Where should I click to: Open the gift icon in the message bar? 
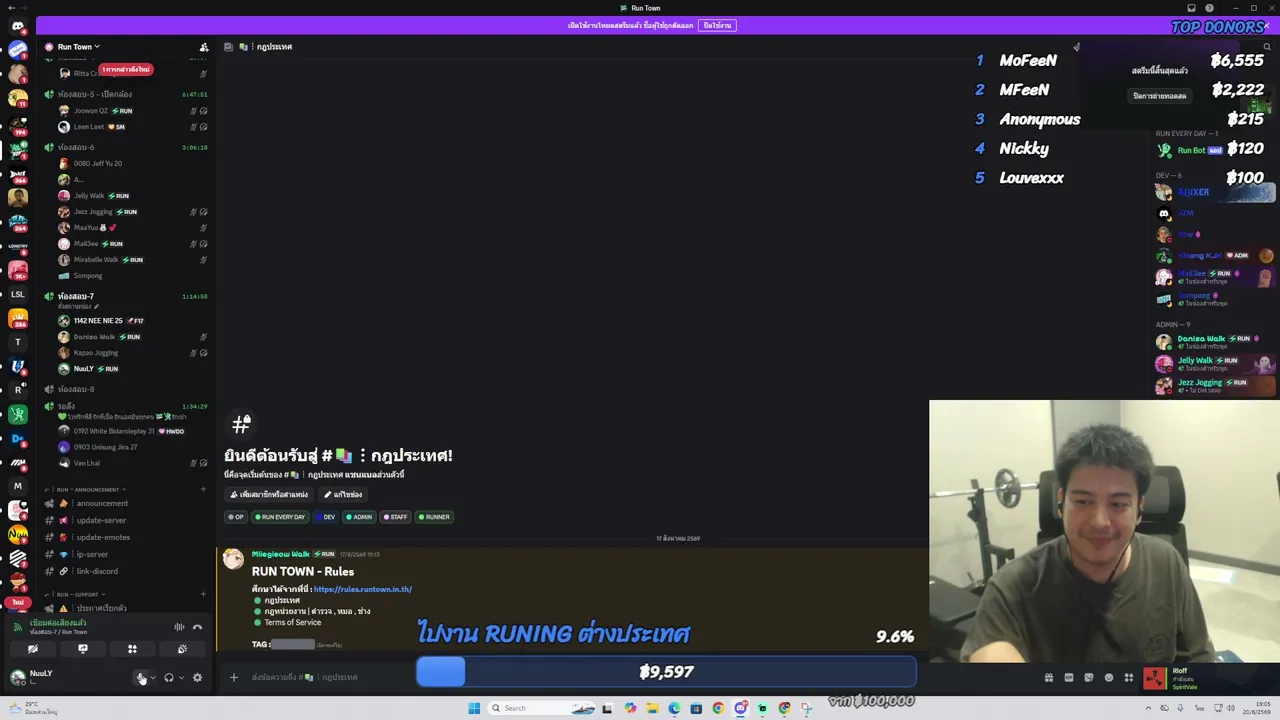coord(1049,677)
